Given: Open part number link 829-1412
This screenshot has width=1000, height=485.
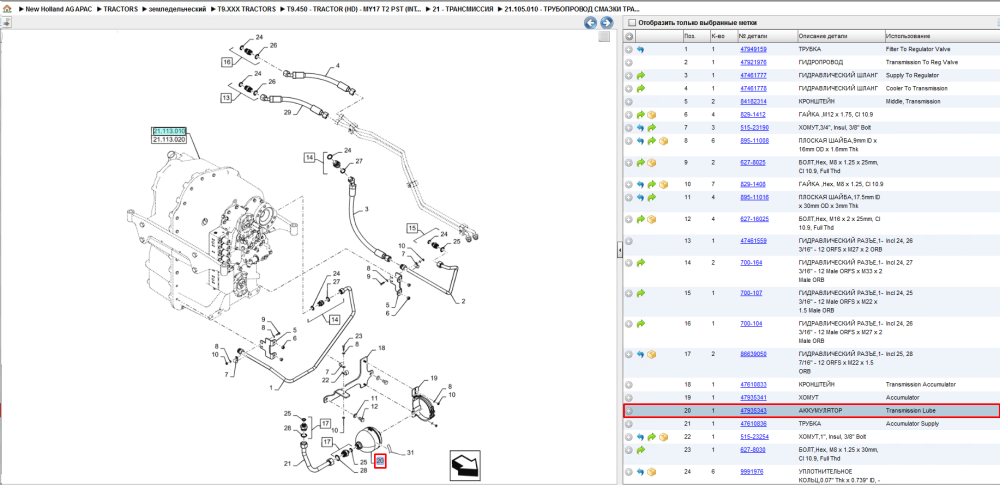Looking at the screenshot, I should [x=753, y=114].
